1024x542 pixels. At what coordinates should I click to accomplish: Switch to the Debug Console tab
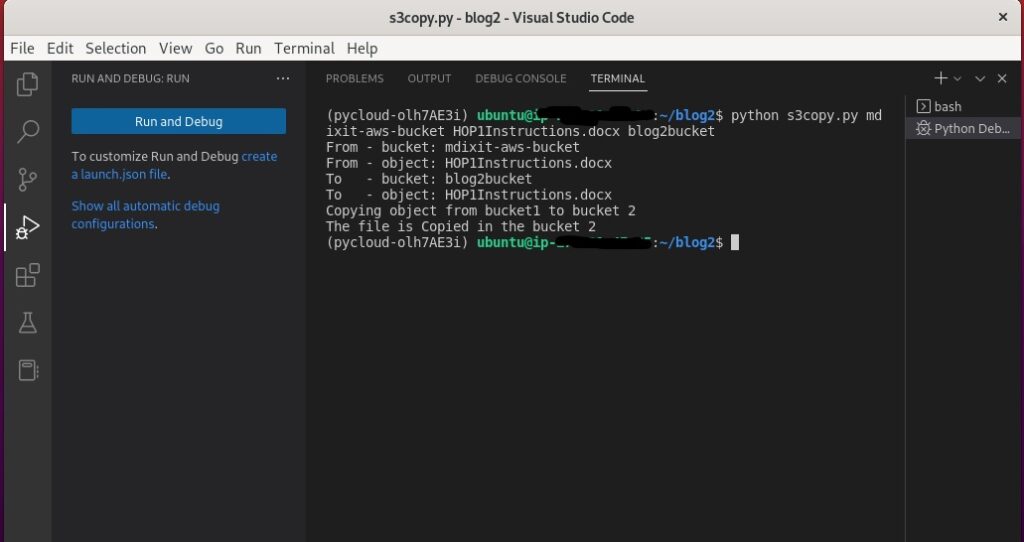pos(520,78)
